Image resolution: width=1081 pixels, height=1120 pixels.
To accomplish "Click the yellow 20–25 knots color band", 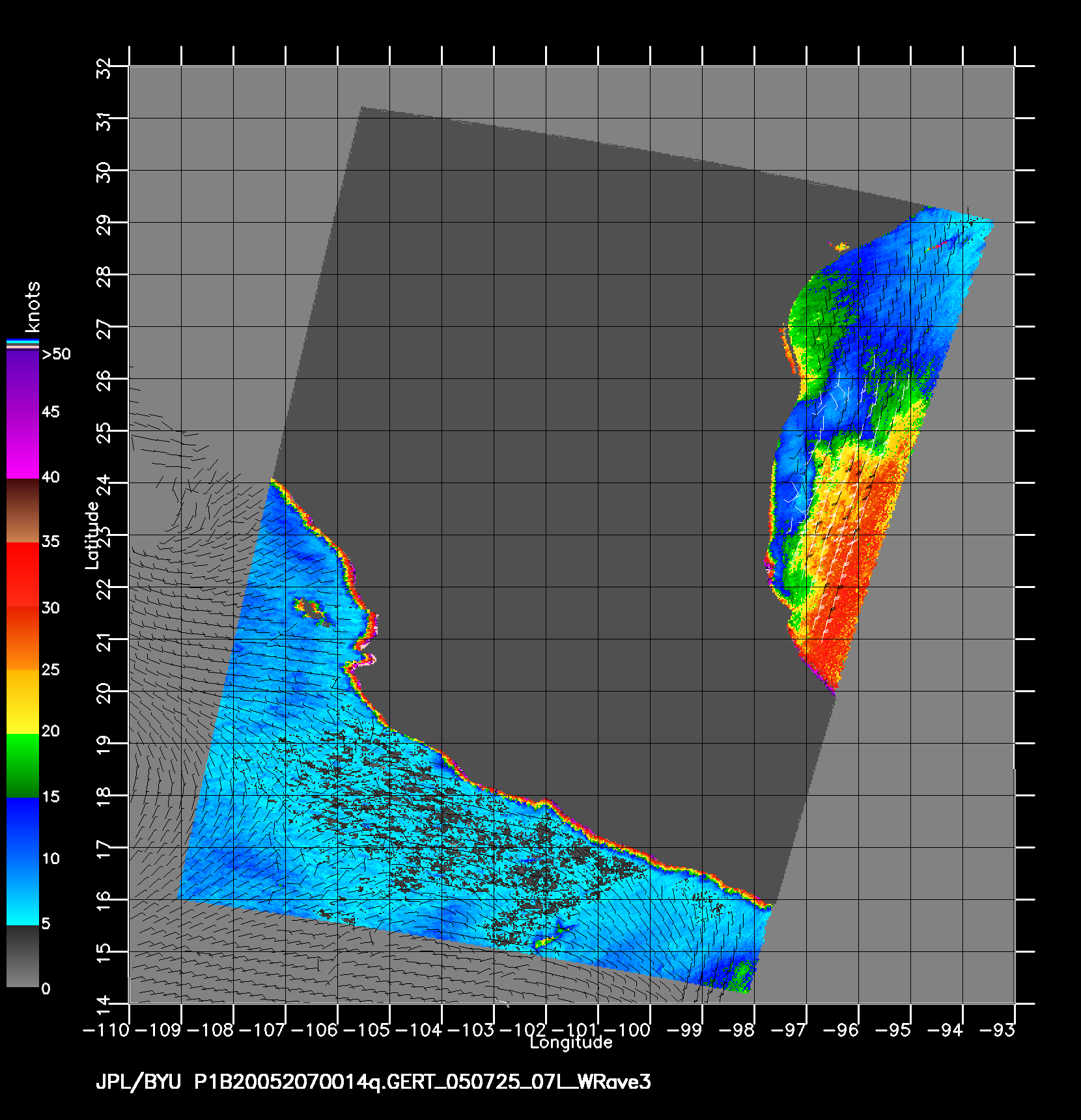I will 23,702.
